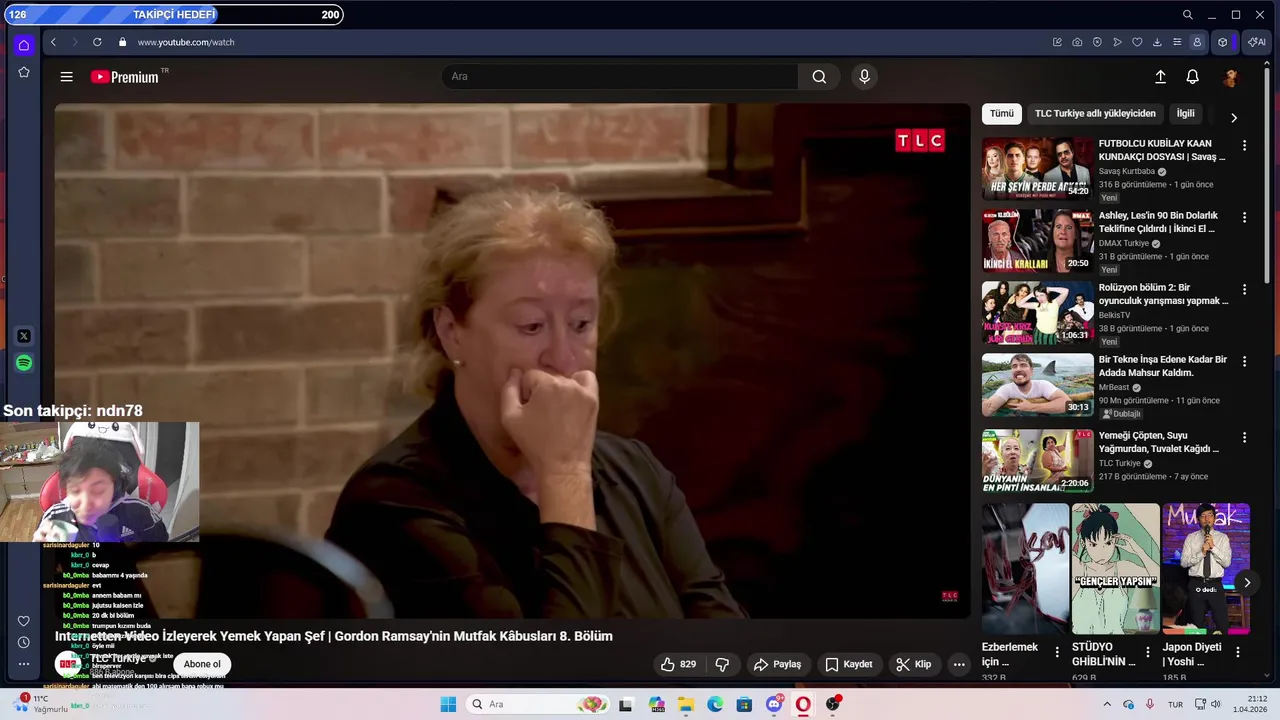
Task: Go back in browser history
Action: [x=54, y=42]
